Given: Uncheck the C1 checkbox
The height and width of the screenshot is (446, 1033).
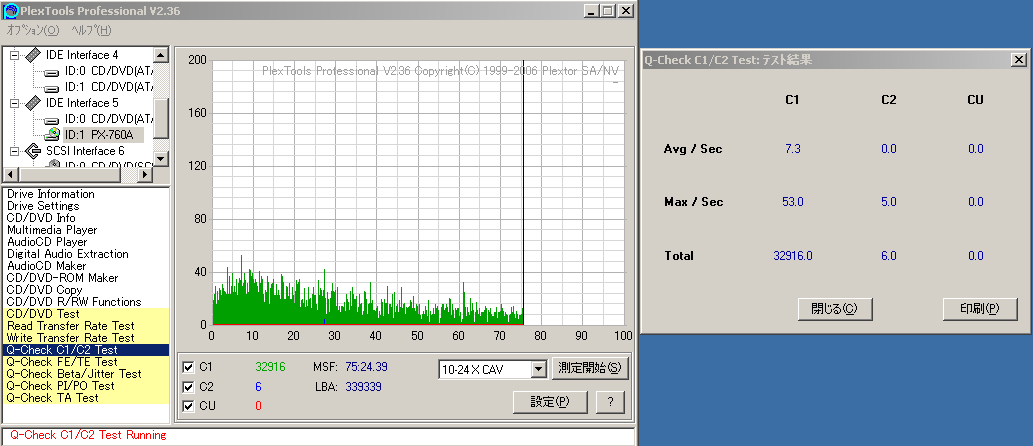Looking at the screenshot, I should (x=188, y=367).
